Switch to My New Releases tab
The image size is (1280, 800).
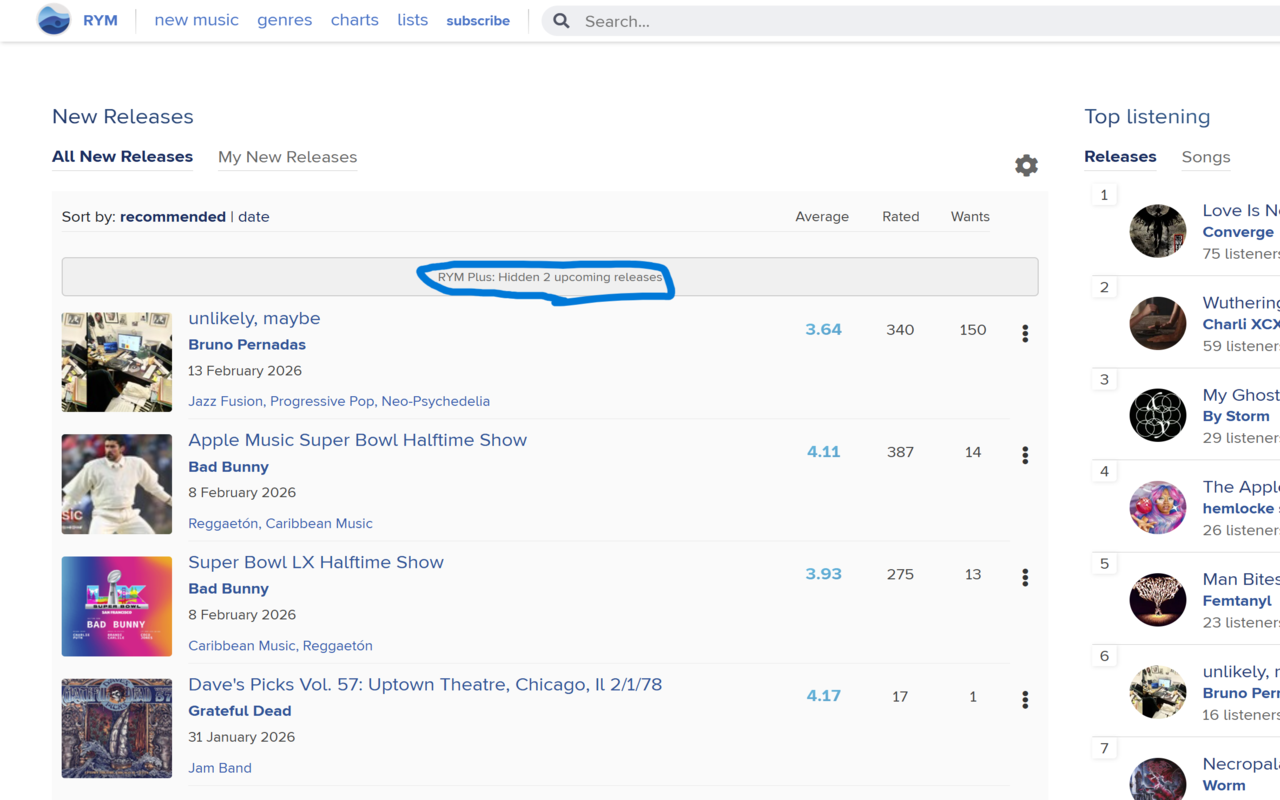(x=287, y=157)
